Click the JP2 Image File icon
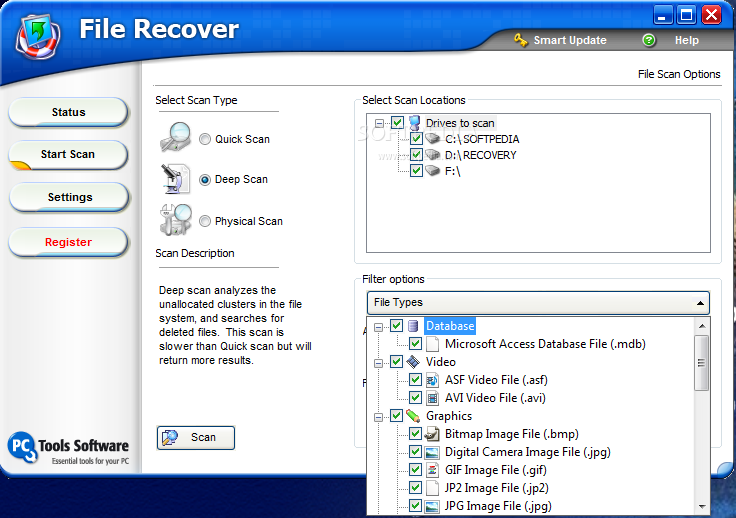The width and height of the screenshot is (736, 518). pyautogui.click(x=432, y=488)
